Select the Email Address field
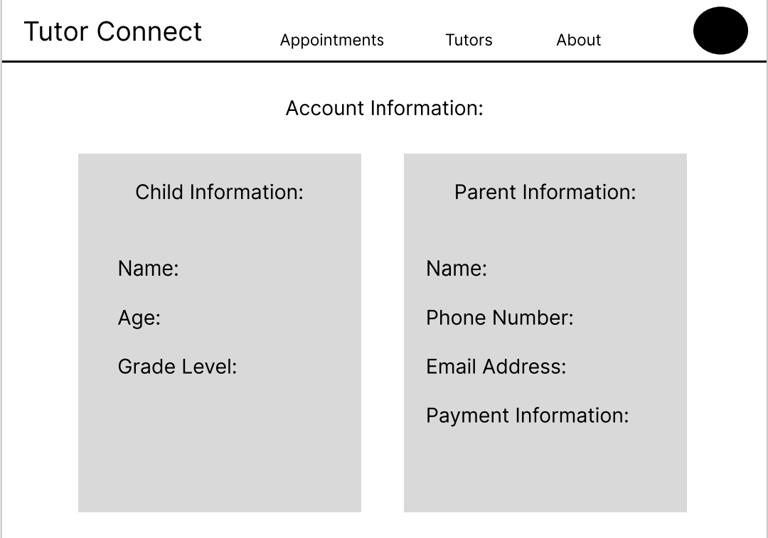Screen dimensions: 768x538 click(495, 367)
